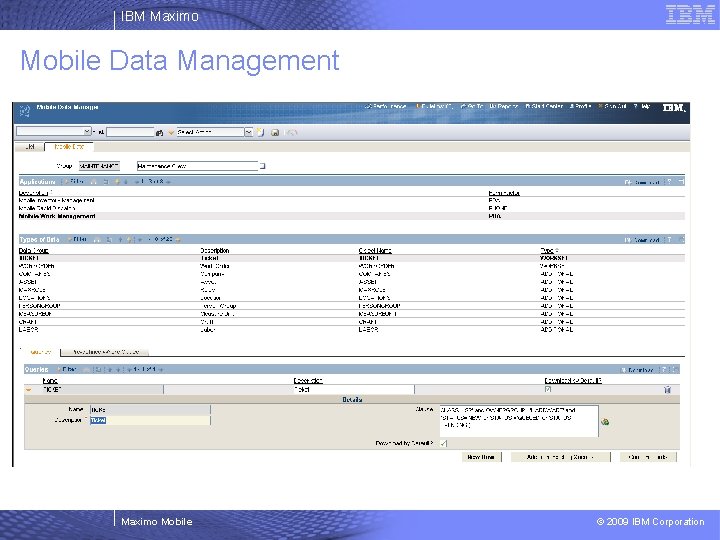
Task: Sort Types of Data by Data Group column
Action: [34, 250]
